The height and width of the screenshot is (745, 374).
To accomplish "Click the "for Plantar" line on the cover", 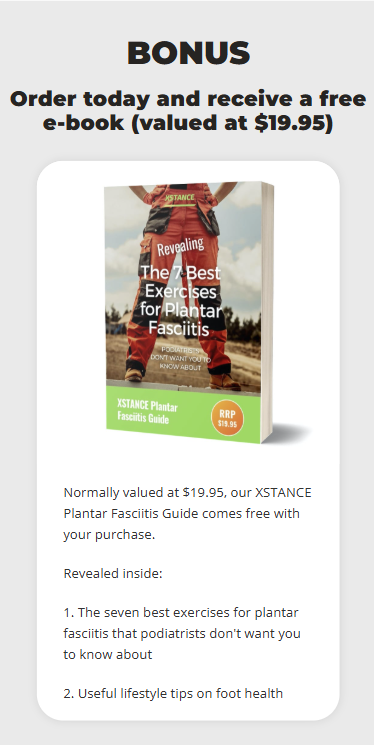I will (x=181, y=310).
